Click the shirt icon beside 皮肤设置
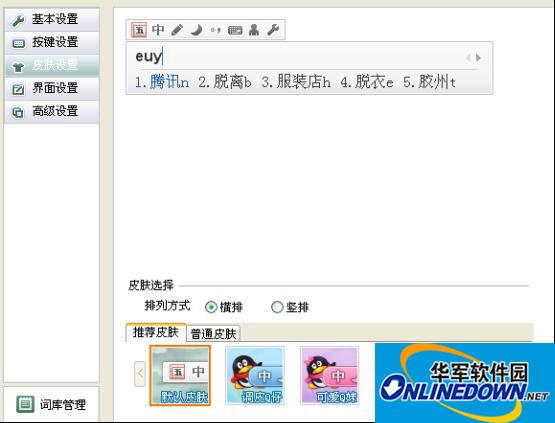 click(x=18, y=67)
